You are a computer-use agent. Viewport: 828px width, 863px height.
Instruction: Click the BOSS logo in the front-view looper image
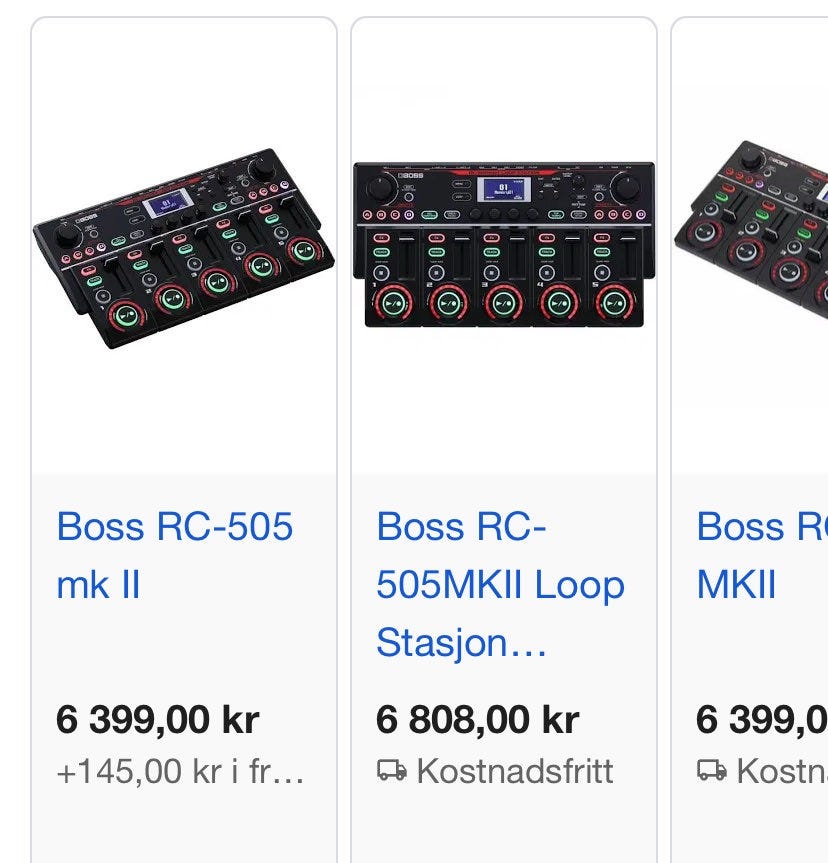coord(410,175)
